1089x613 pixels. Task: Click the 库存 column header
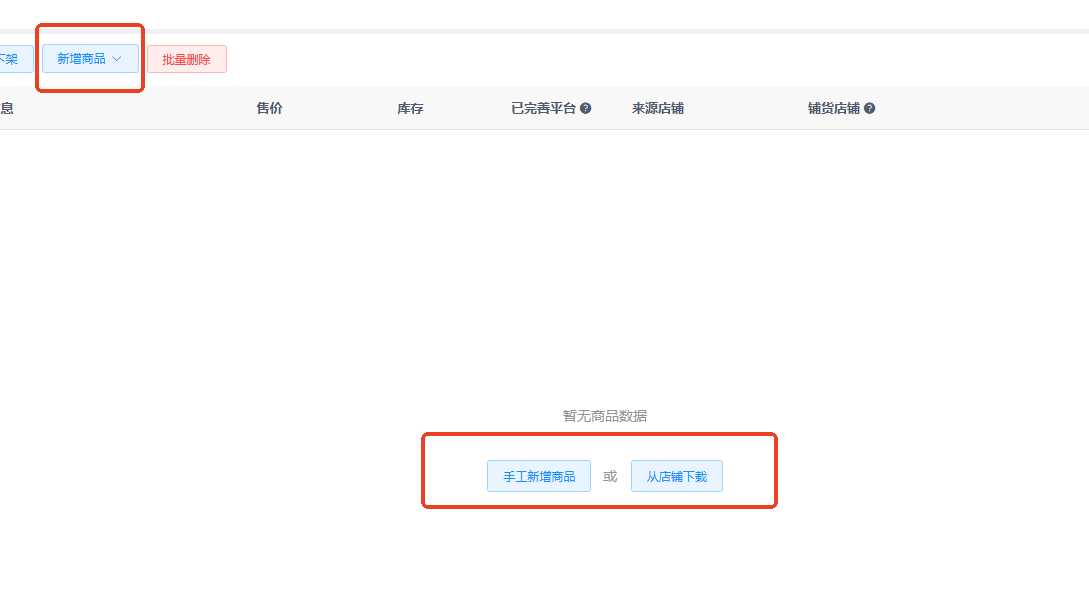(410, 108)
